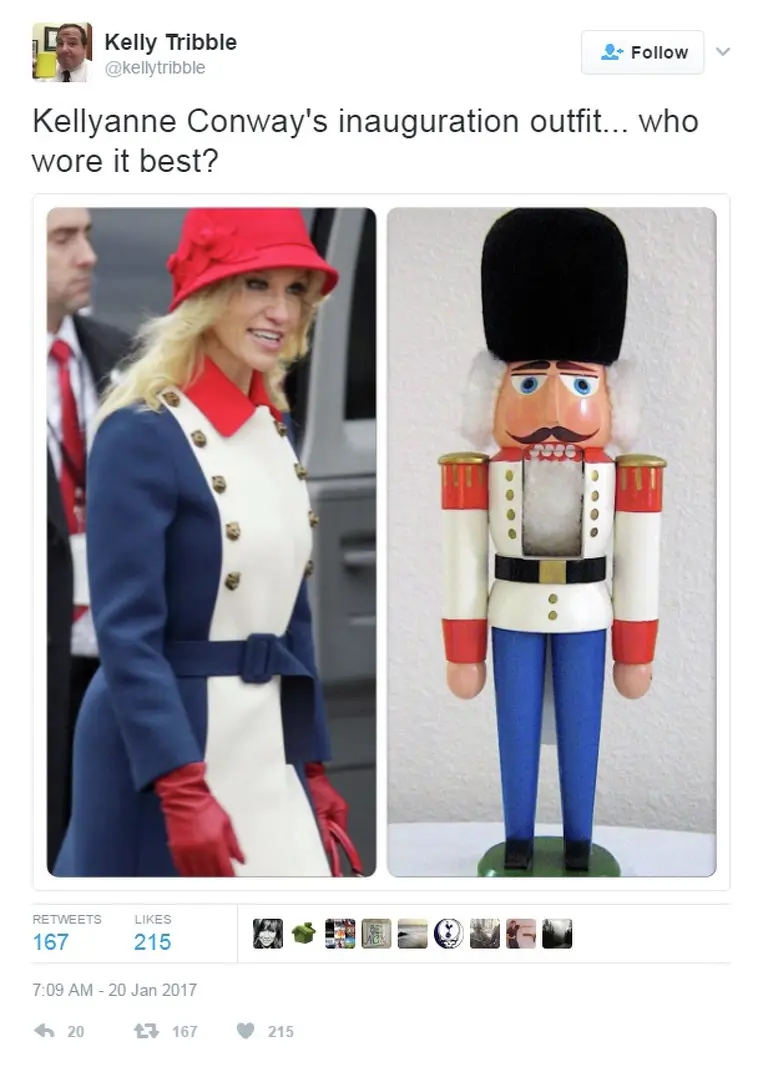Open the black-and-white portrait liker avatar
This screenshot has width=768, height=1072.
[x=268, y=933]
